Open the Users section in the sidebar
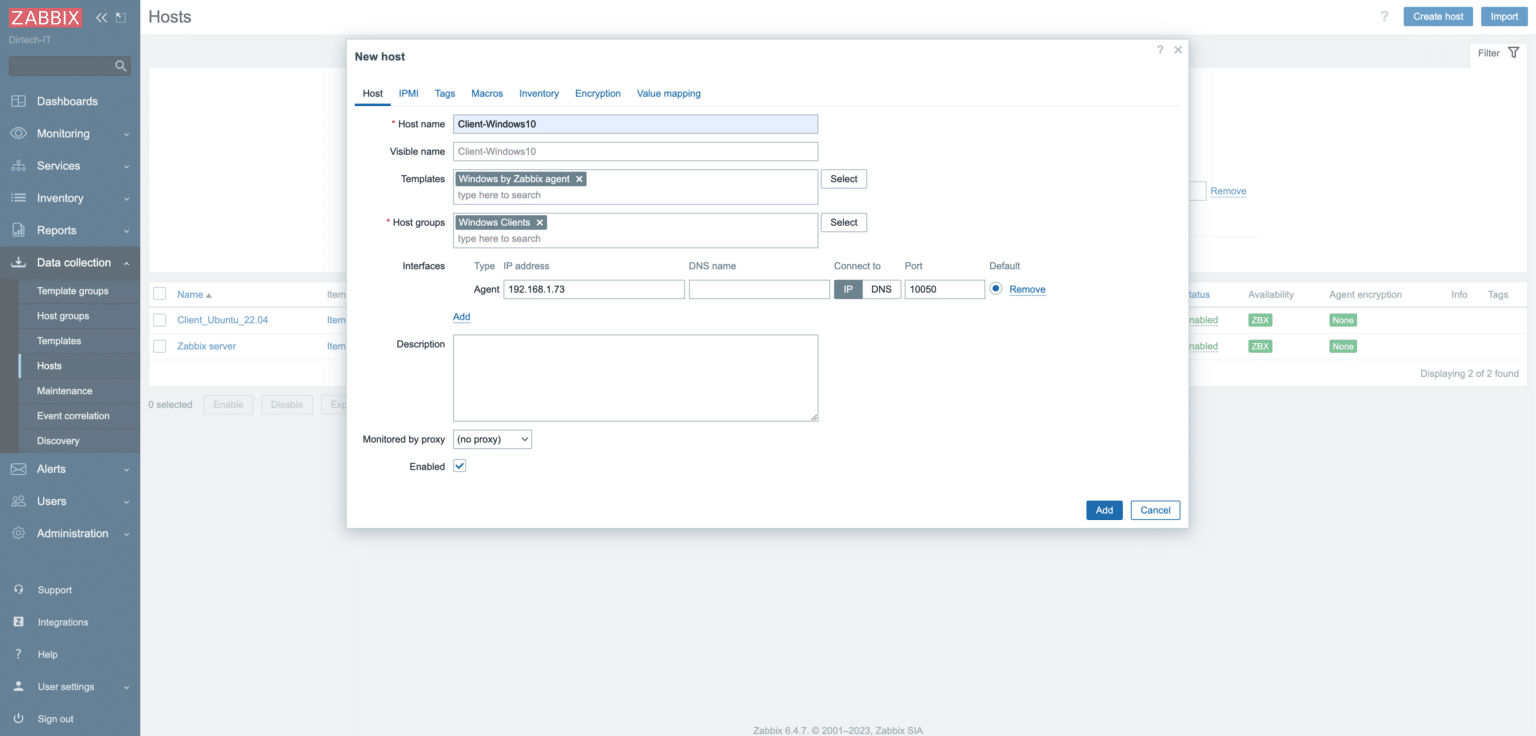The image size is (1536, 736). point(53,501)
